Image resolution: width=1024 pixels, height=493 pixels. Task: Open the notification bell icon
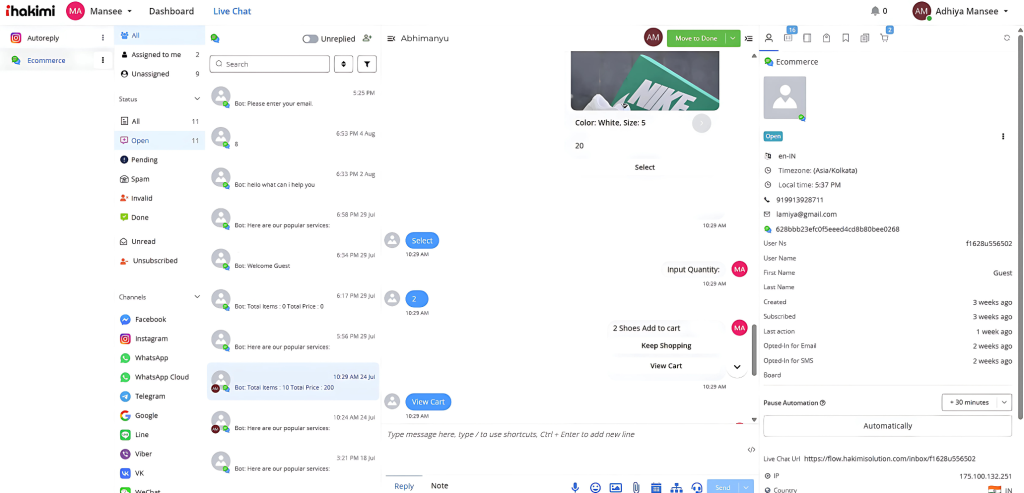875,11
